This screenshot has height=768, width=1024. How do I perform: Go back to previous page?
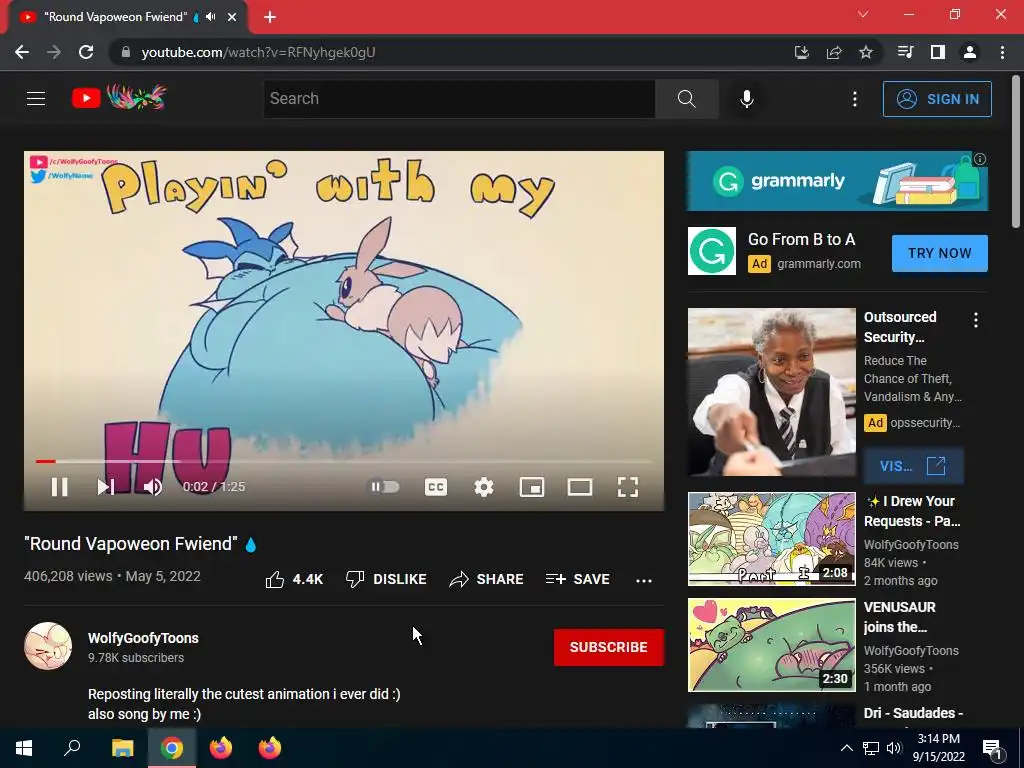pyautogui.click(x=22, y=52)
